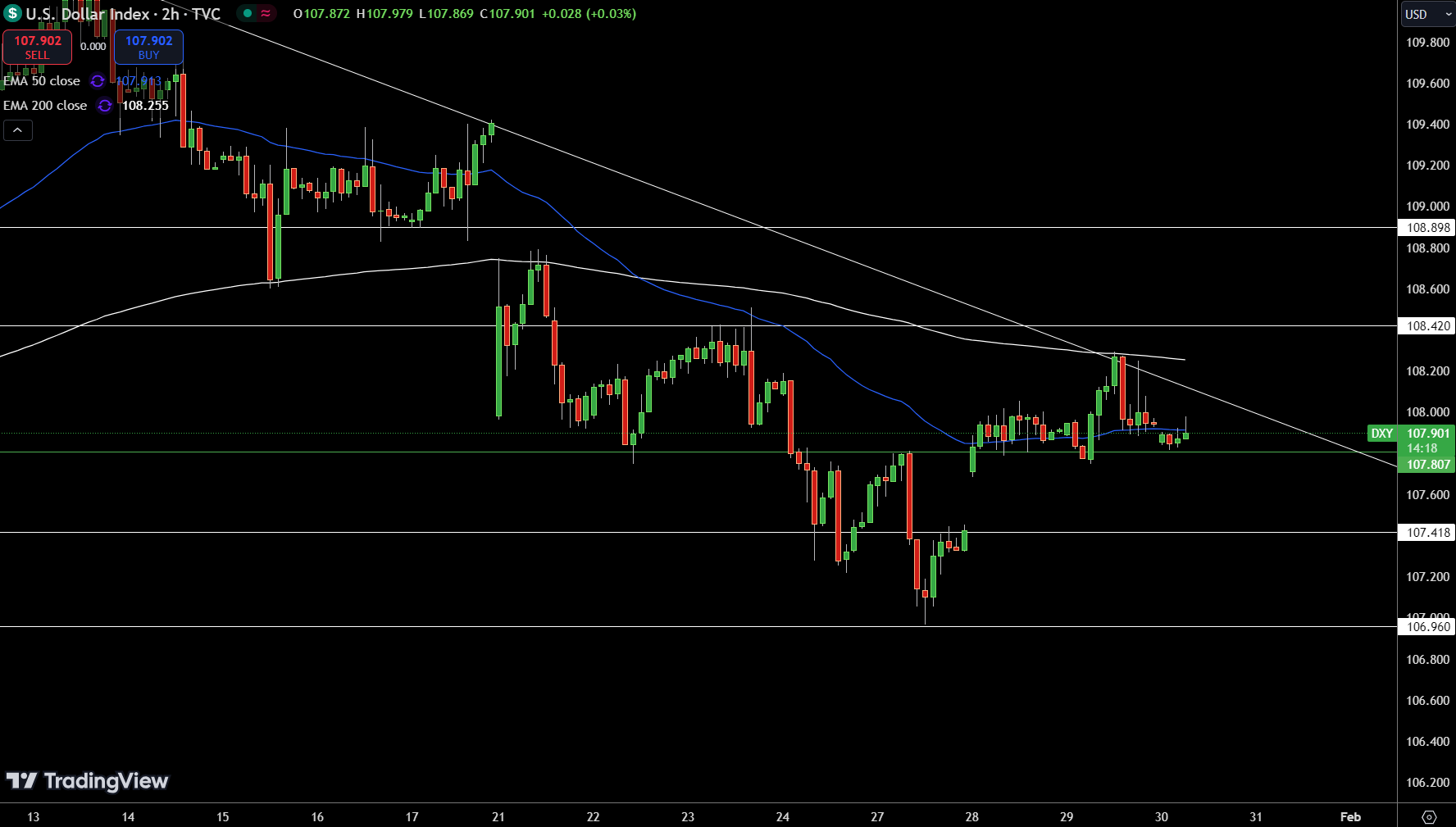Click the Feb label on time axis
Viewport: 1456px width, 827px height.
pos(1350,816)
